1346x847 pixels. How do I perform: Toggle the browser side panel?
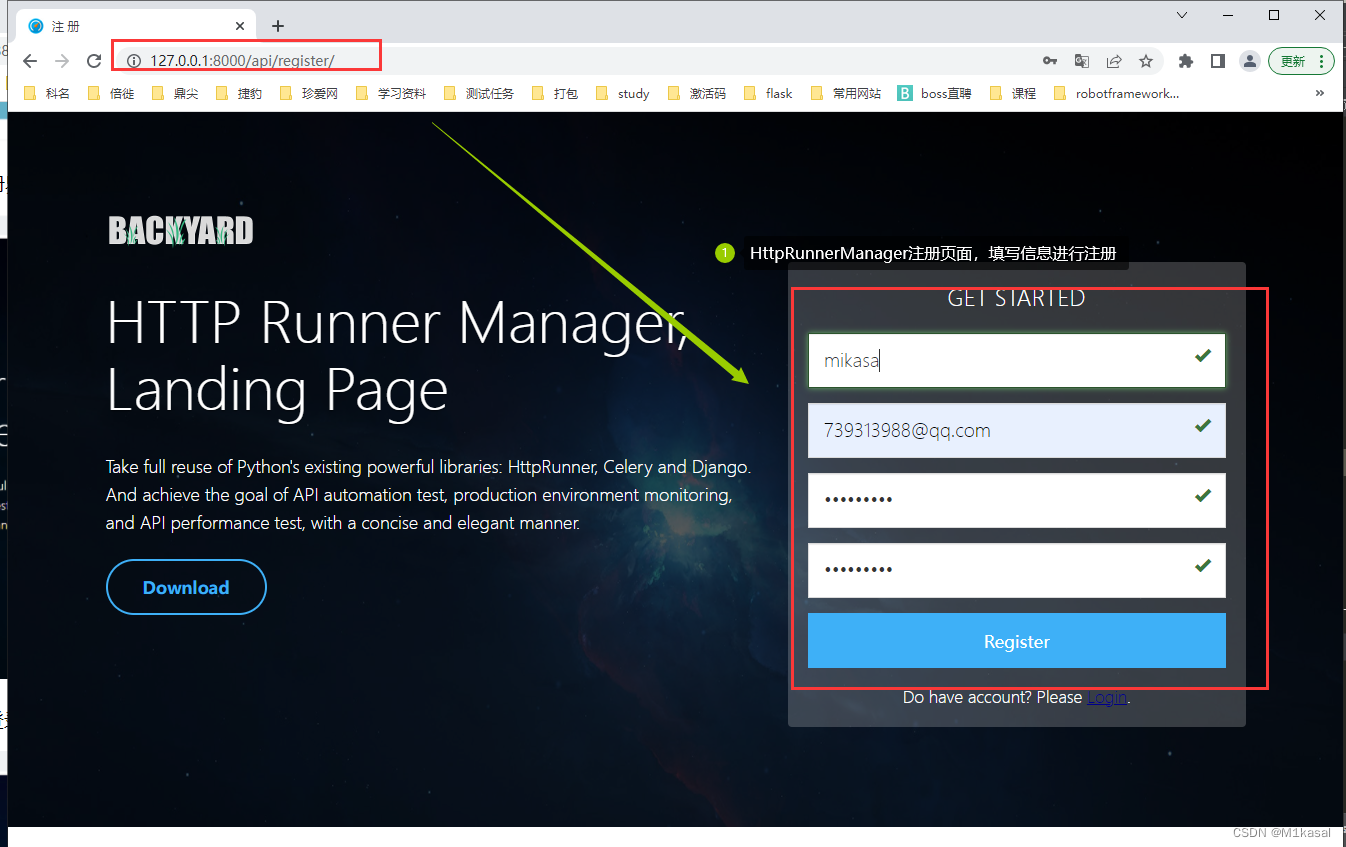click(x=1217, y=61)
